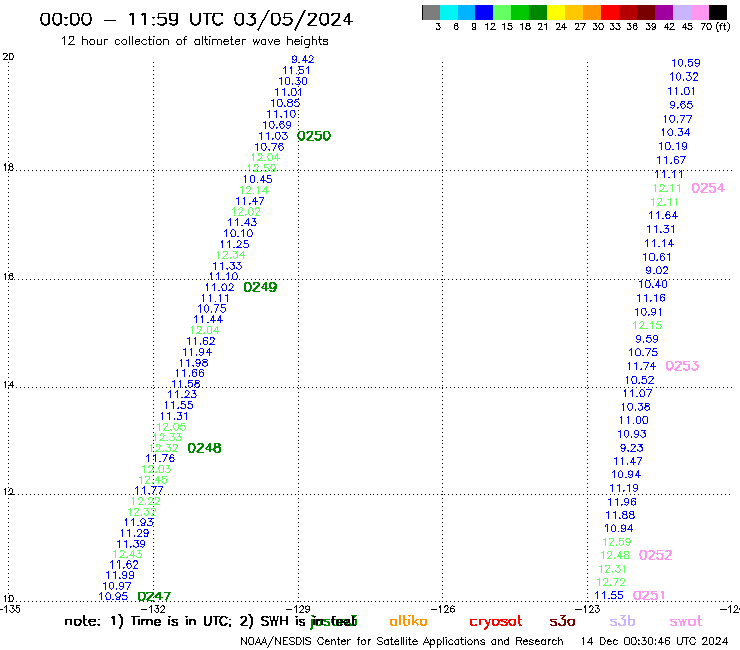Choose the pink swatch in the legend
Image resolution: width=740 pixels, height=650 pixels.
coord(699,12)
